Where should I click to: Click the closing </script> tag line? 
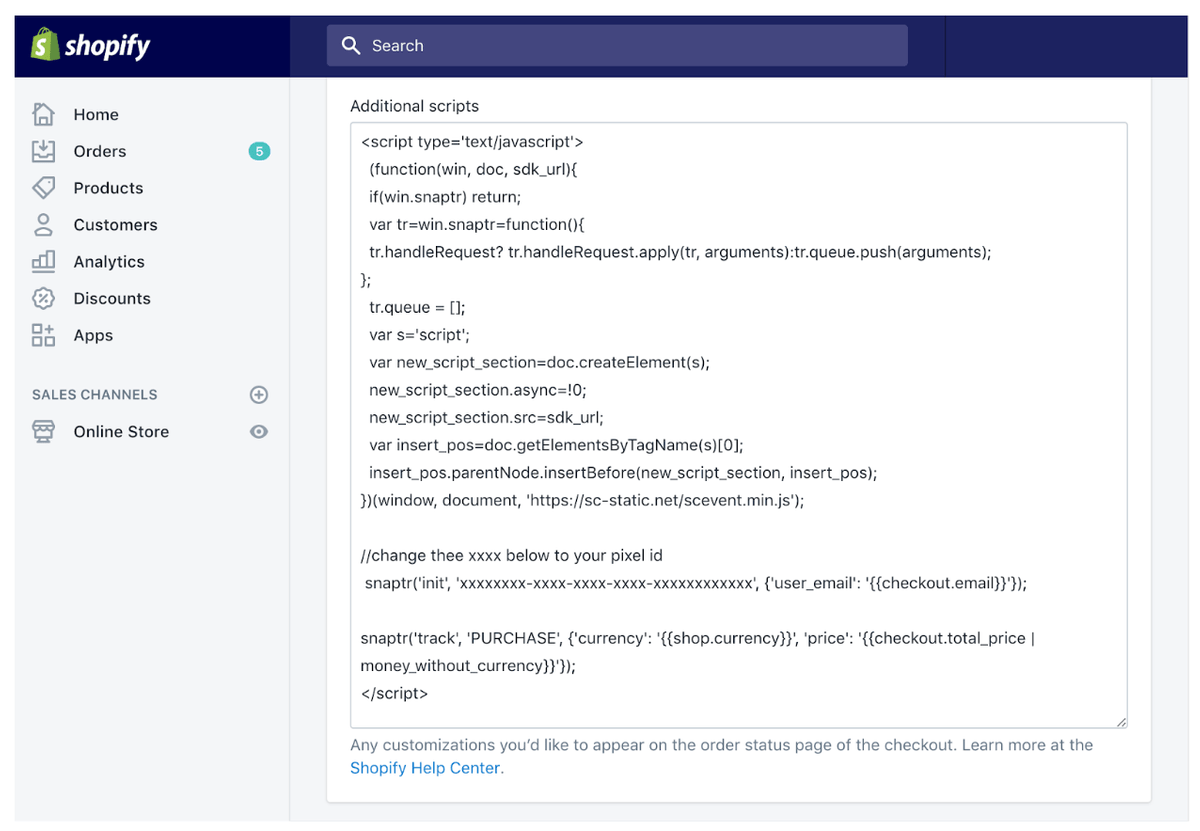[394, 693]
